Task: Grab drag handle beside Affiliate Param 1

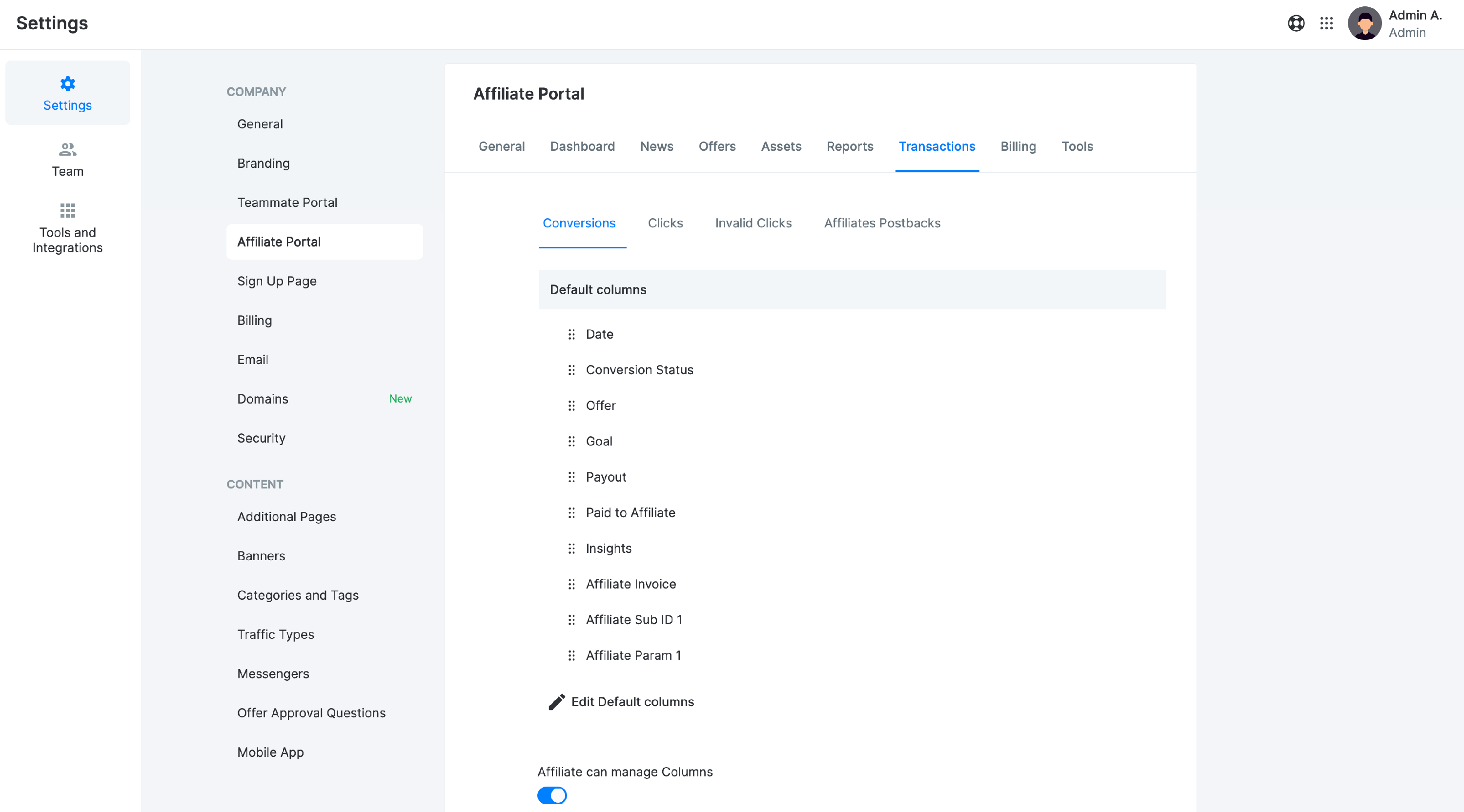Action: point(571,656)
